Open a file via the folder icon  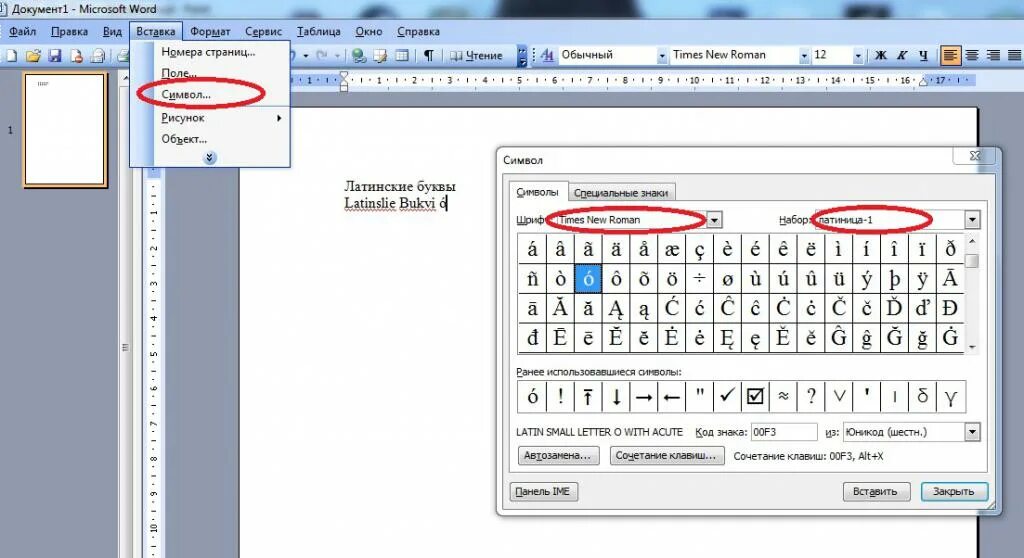point(33,56)
